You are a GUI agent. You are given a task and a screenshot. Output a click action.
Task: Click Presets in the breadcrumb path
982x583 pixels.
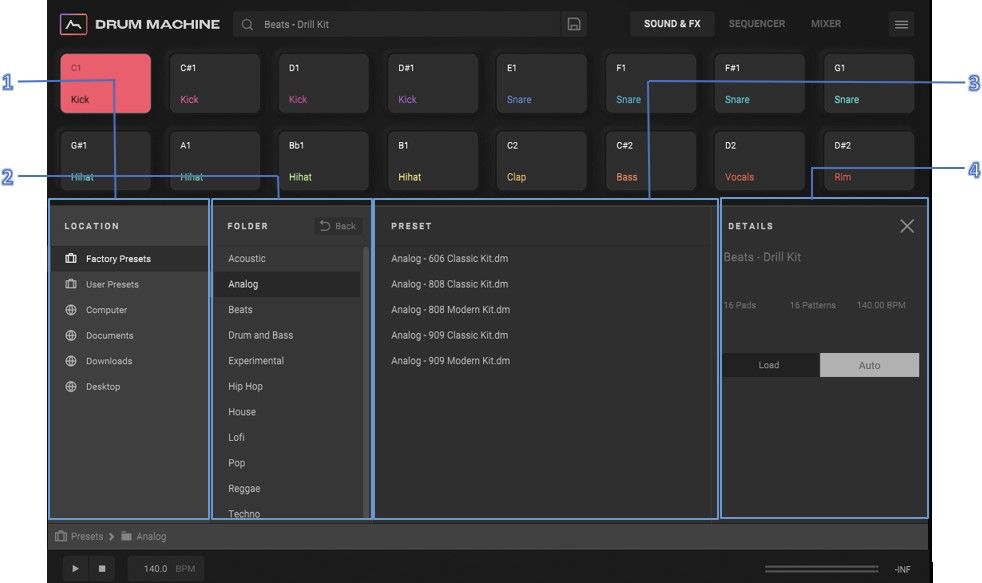86,536
